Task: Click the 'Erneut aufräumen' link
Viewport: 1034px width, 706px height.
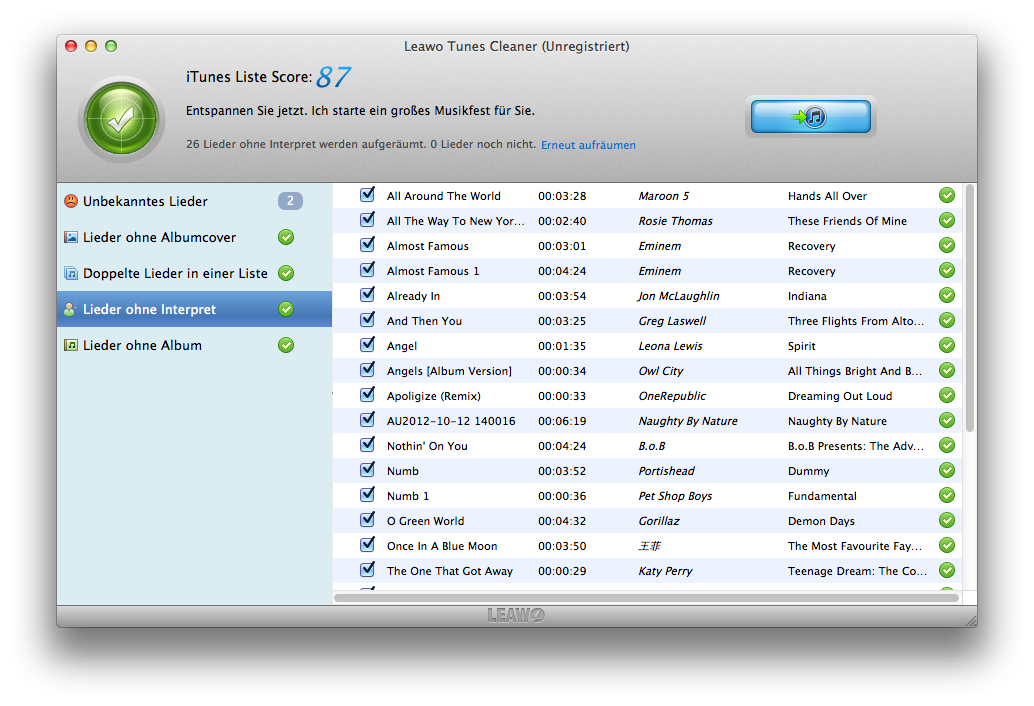Action: [x=588, y=145]
